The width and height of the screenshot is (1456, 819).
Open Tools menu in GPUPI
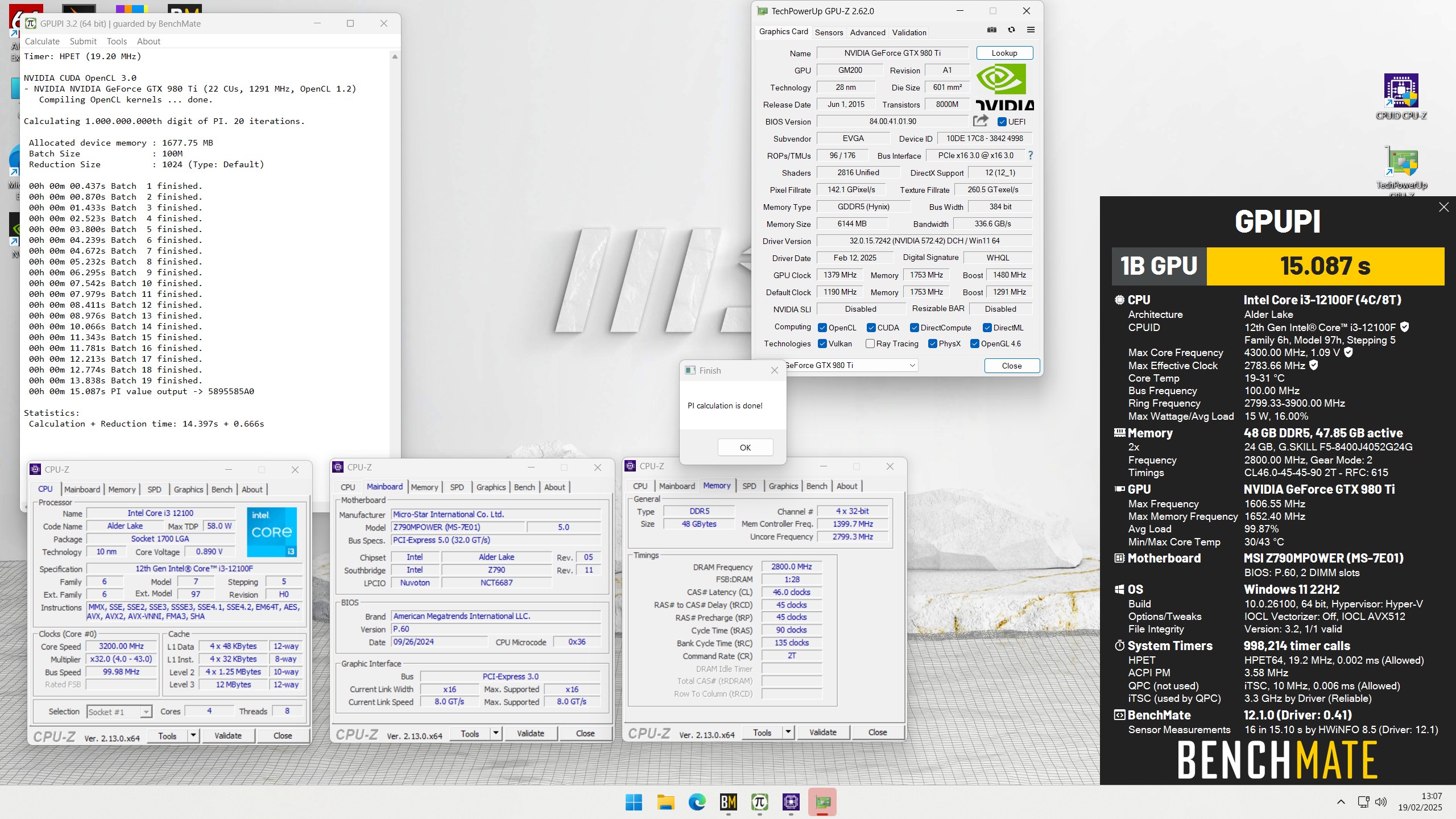117,41
